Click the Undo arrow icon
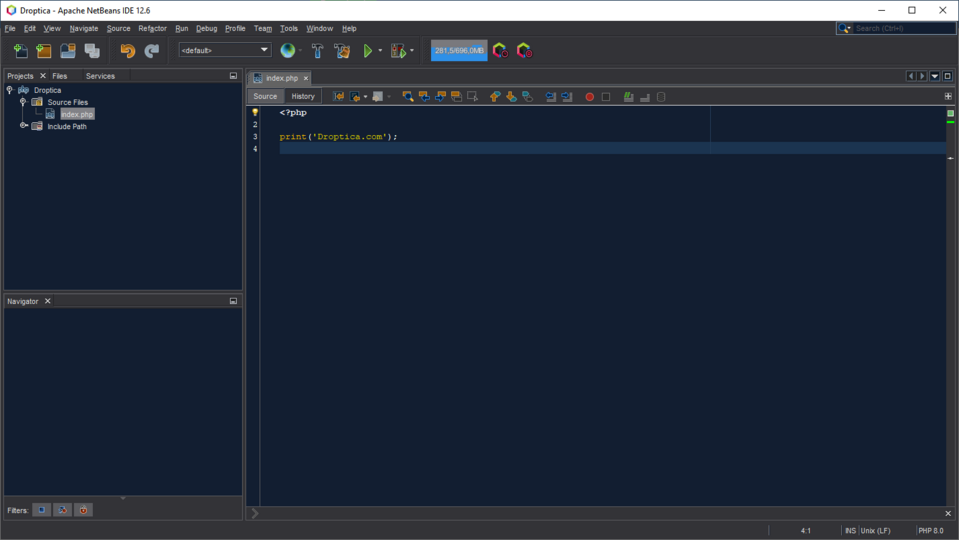 (x=128, y=51)
